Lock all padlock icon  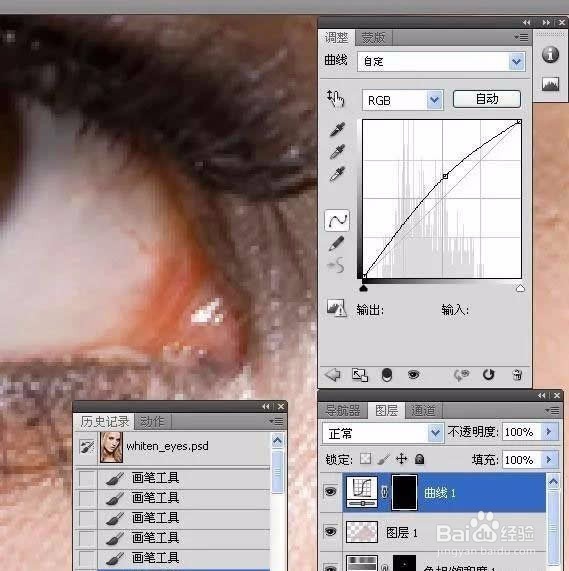(419, 459)
